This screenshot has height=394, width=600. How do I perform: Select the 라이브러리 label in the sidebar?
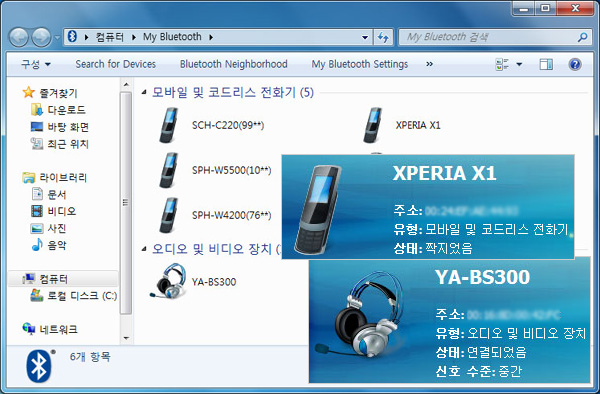tap(63, 177)
